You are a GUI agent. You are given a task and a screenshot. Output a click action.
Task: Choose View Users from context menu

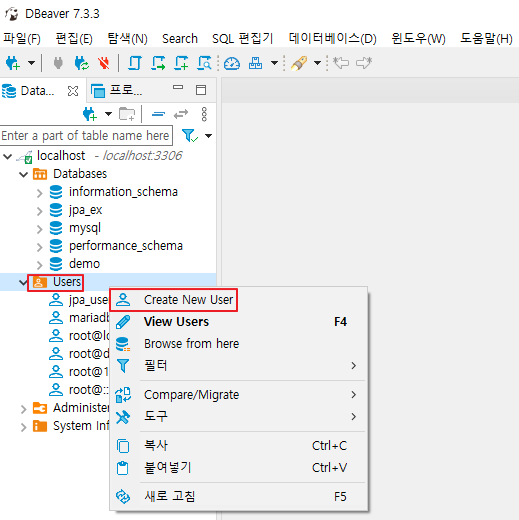239,322
